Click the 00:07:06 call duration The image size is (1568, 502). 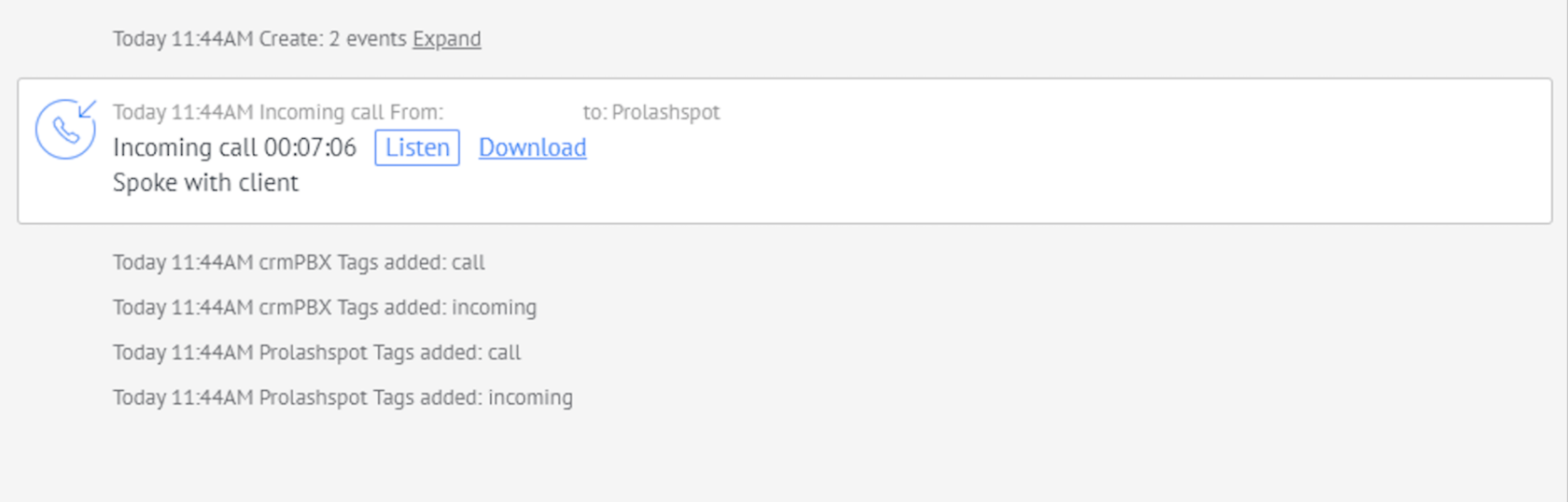tap(310, 147)
